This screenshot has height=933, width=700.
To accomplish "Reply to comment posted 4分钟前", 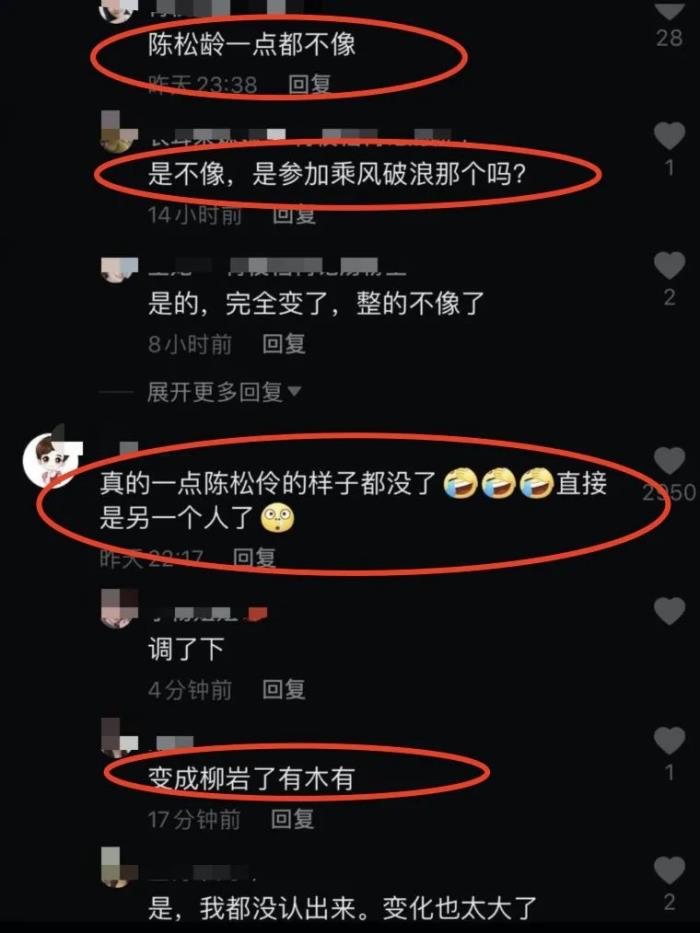I will pos(284,690).
